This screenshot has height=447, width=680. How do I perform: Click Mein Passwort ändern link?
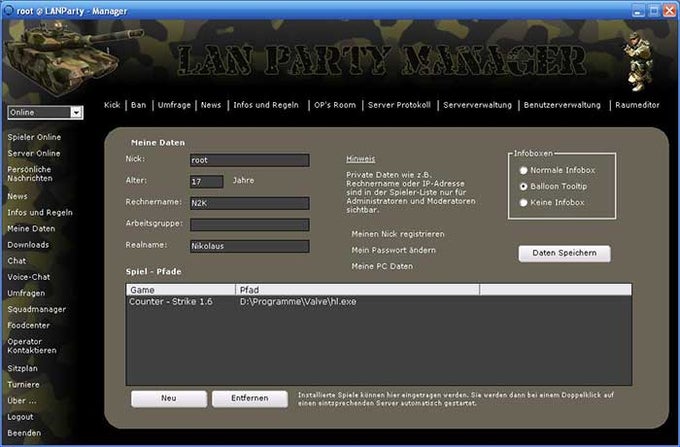click(x=393, y=250)
